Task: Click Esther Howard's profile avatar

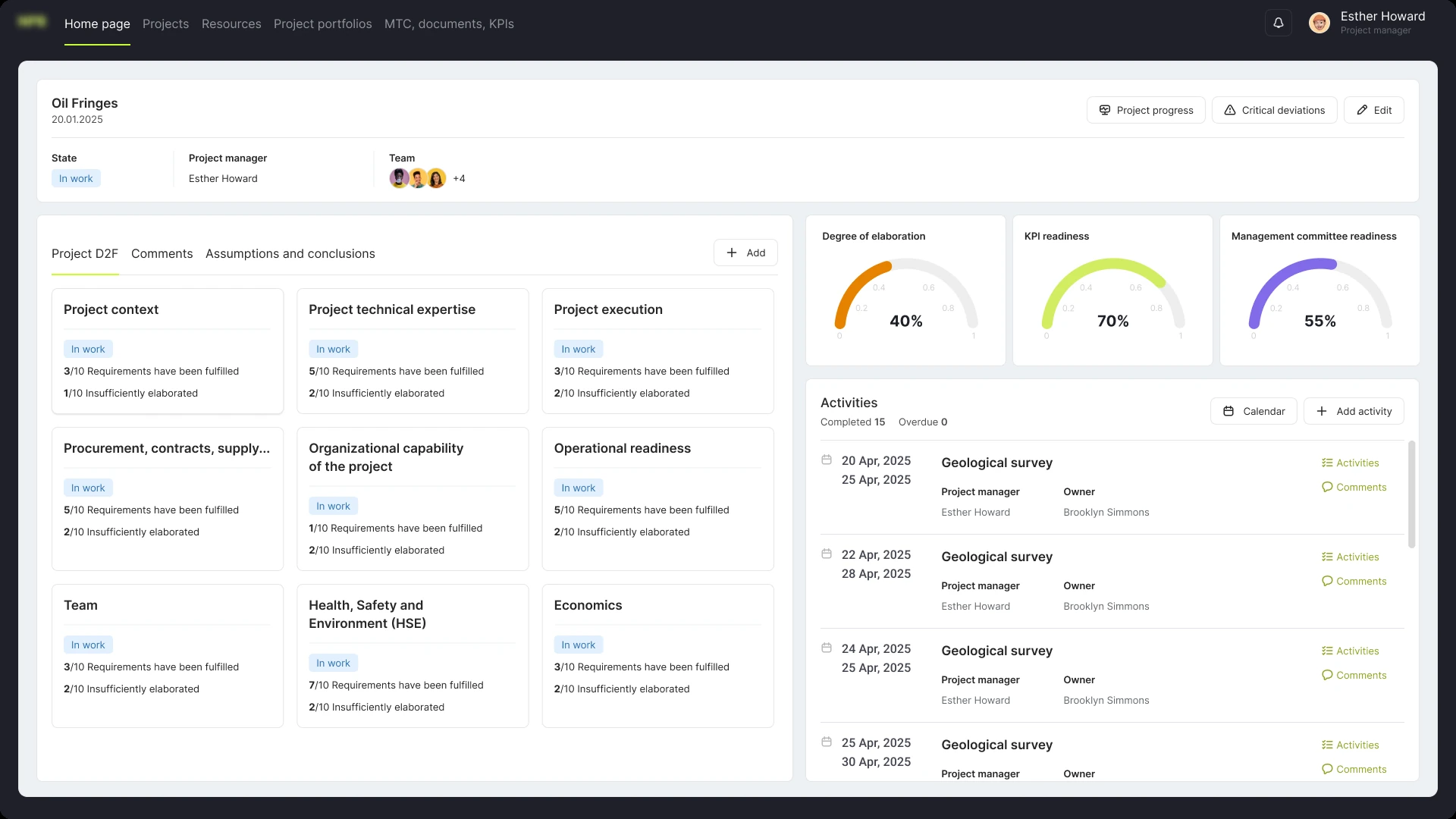Action: [1319, 24]
